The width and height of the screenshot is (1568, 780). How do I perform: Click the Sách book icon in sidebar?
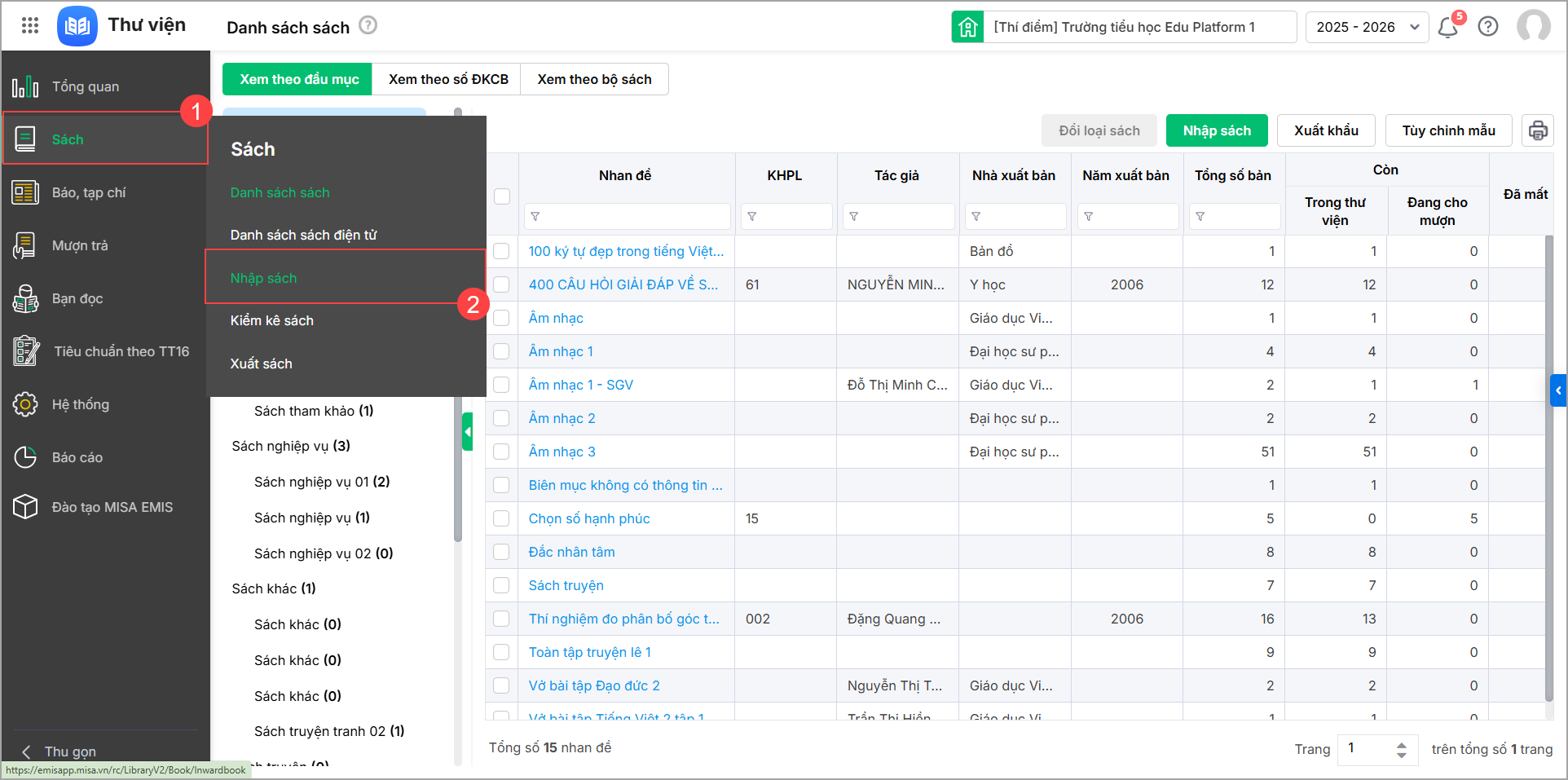coord(25,139)
